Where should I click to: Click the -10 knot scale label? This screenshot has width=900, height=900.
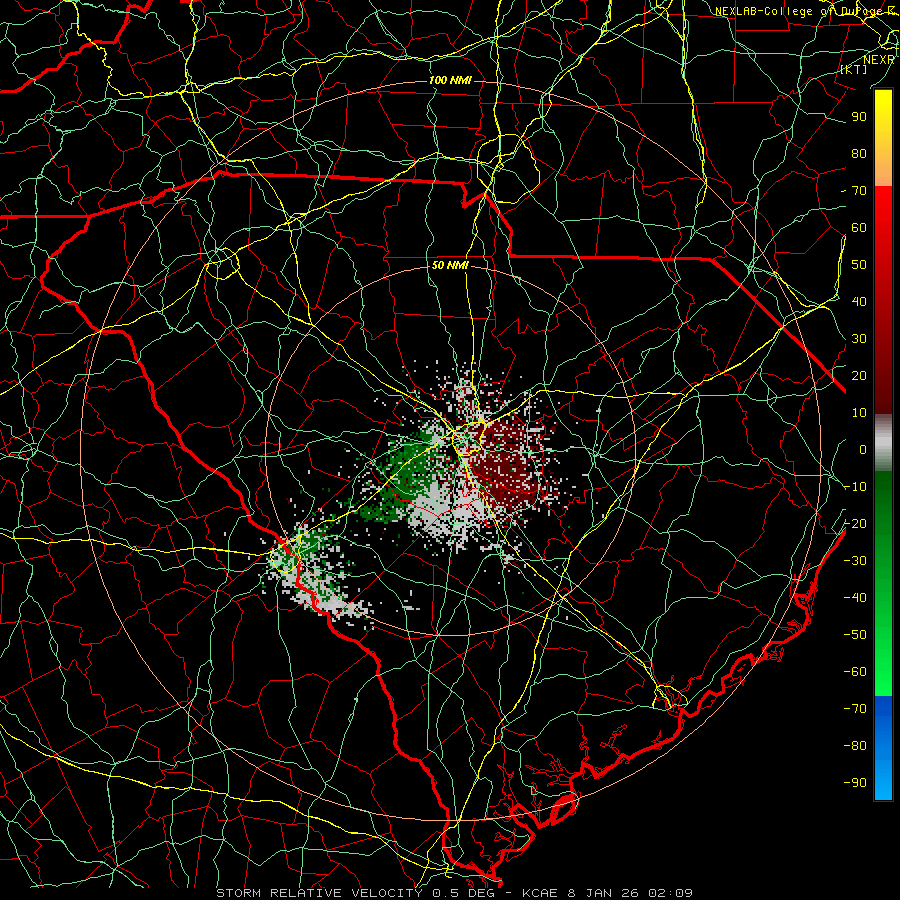[855, 487]
